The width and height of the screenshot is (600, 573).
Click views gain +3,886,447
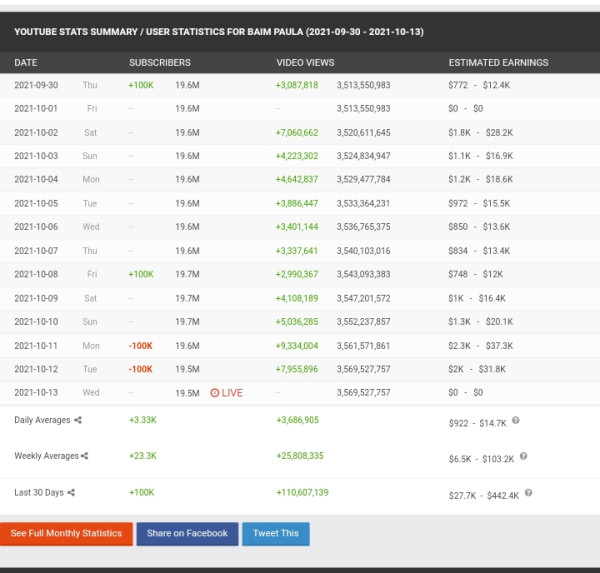pos(297,203)
